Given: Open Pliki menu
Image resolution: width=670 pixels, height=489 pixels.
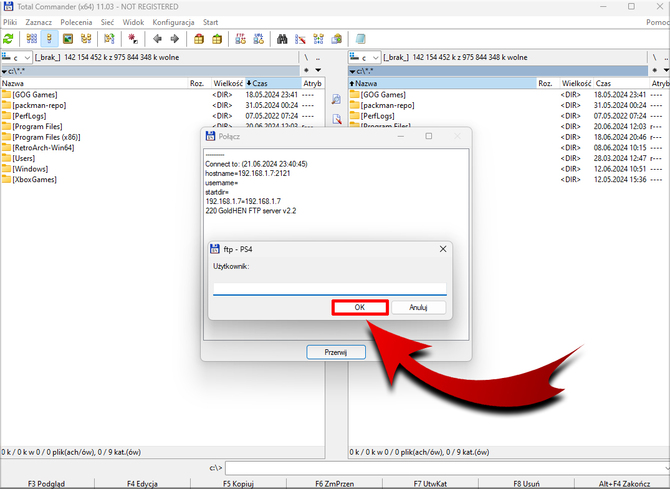Looking at the screenshot, I should pyautogui.click(x=10, y=22).
